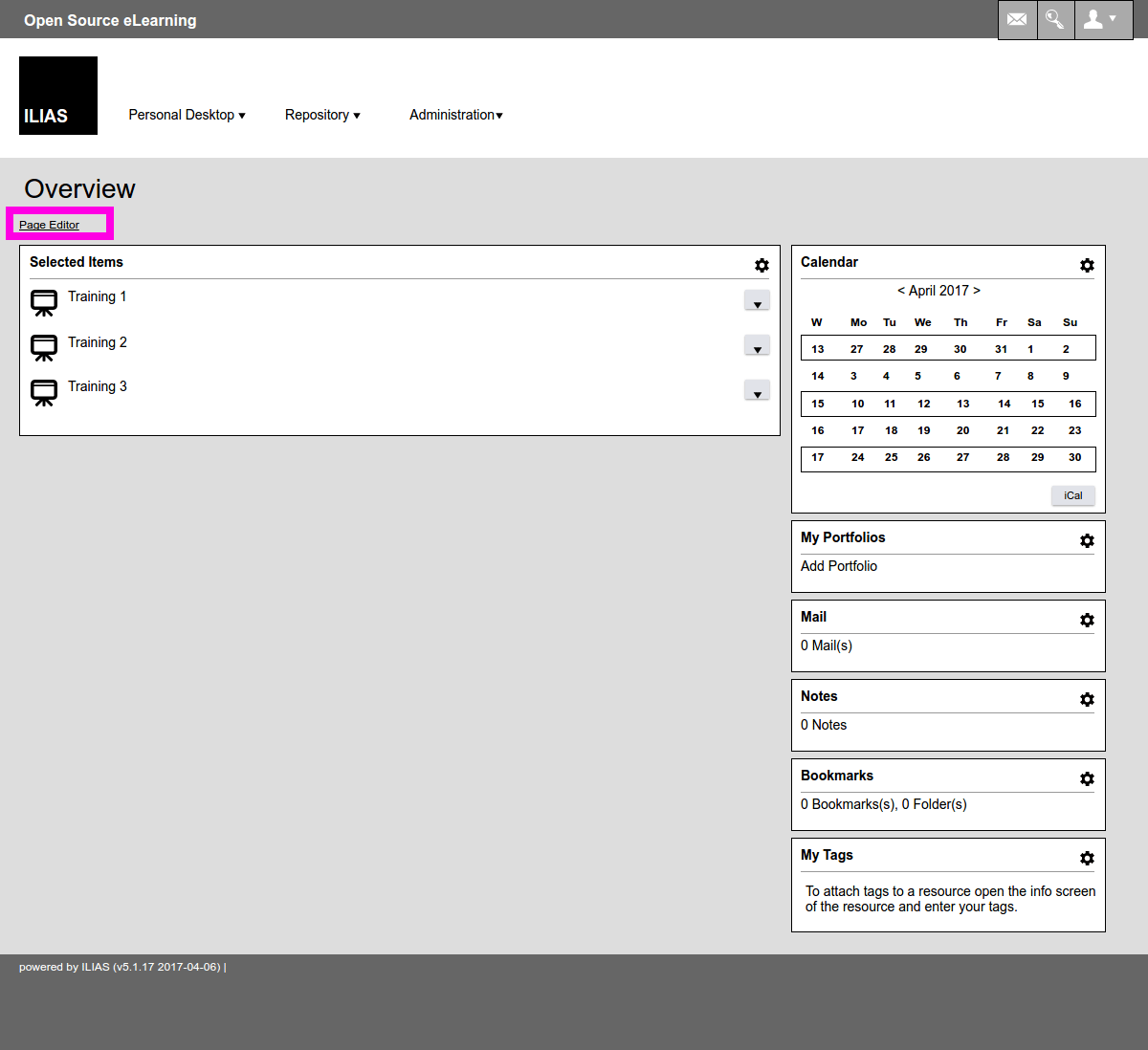Go to next month in Calendar
This screenshot has width=1148, height=1050.
click(x=977, y=291)
